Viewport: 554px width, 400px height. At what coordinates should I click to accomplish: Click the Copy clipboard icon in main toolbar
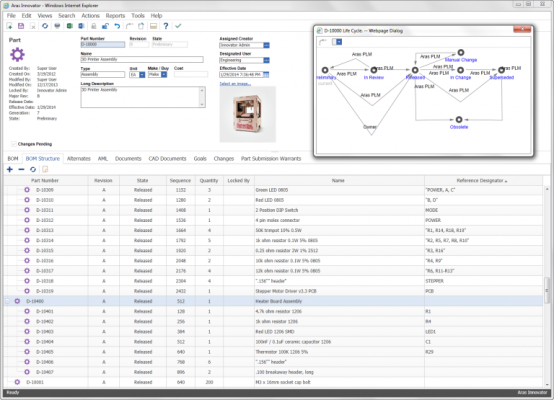pos(141,26)
